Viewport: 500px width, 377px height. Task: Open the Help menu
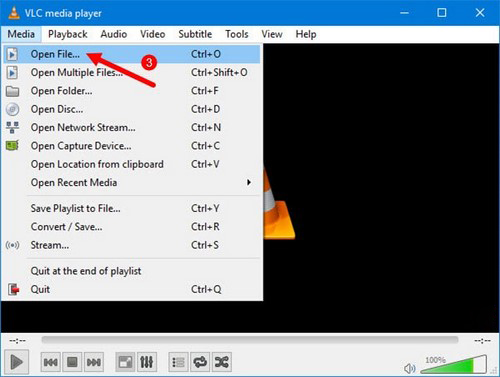point(306,34)
